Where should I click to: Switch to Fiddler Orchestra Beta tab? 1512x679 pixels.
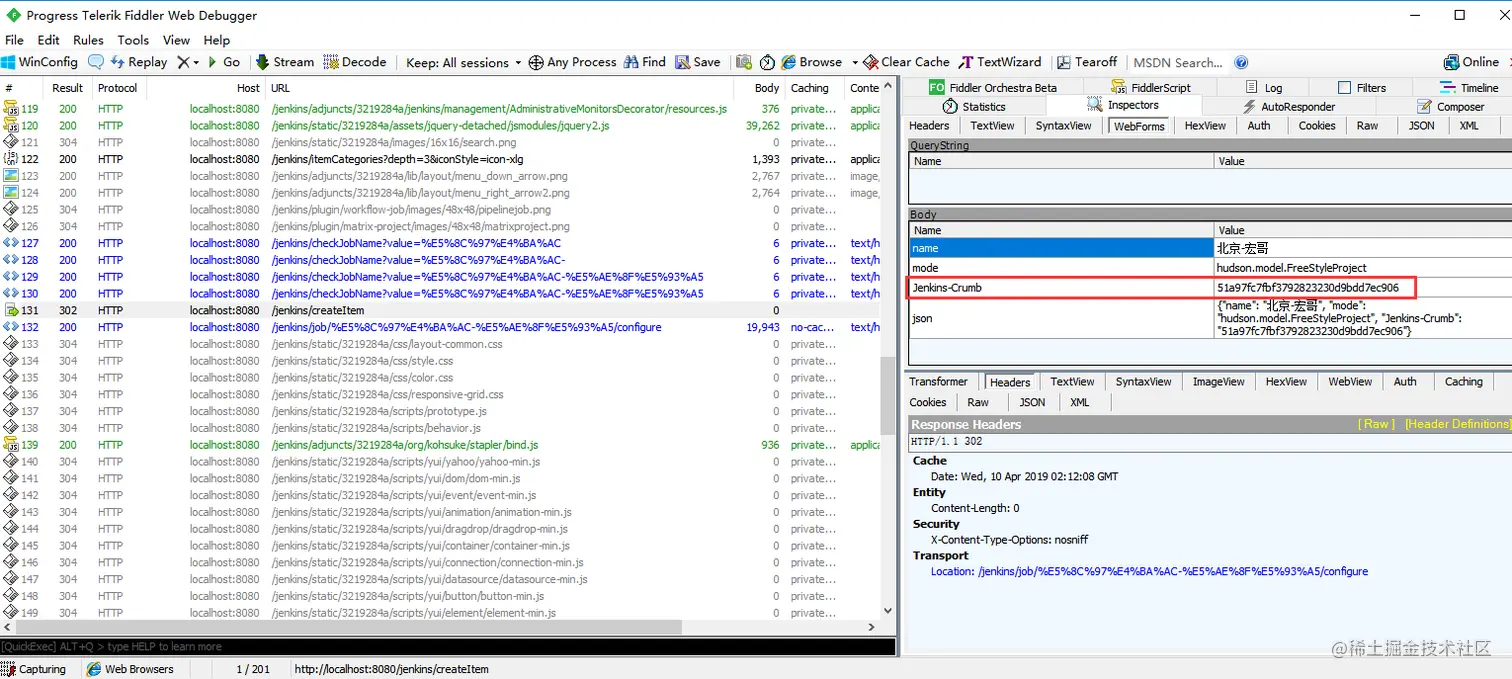(x=993, y=88)
